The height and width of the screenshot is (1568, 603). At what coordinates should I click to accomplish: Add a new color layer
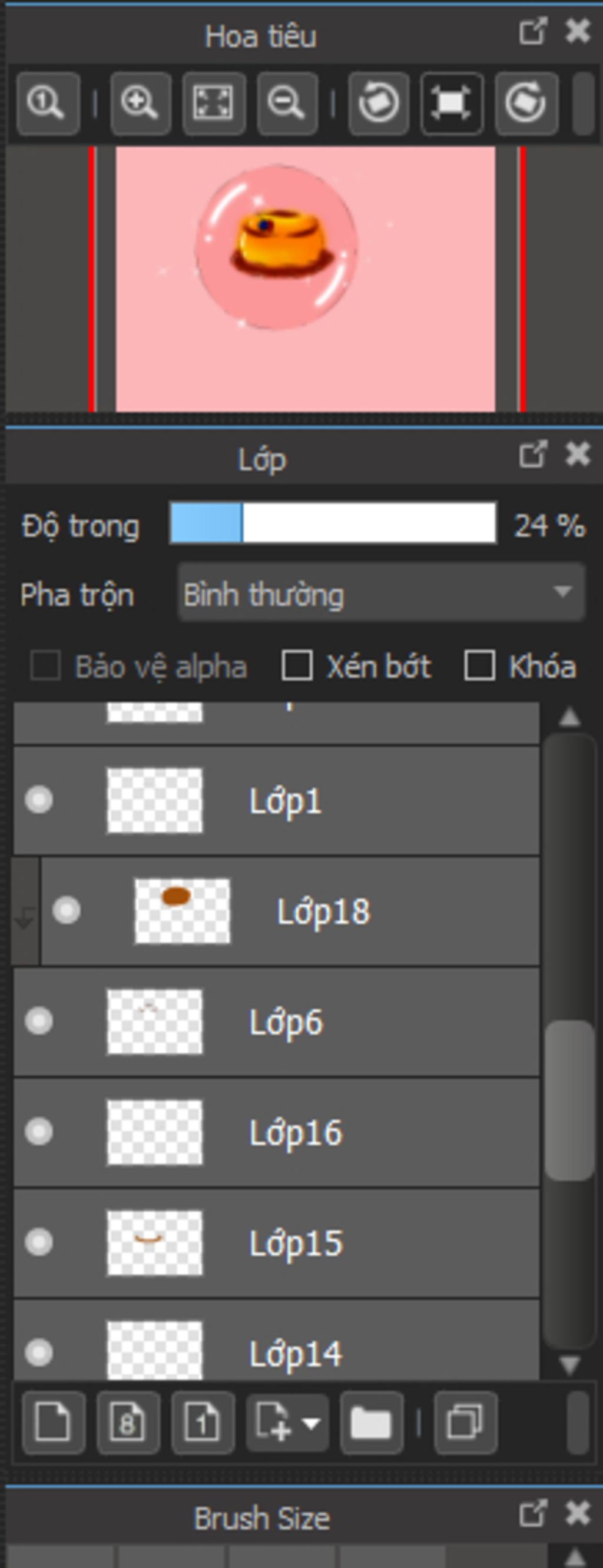pos(54,1423)
